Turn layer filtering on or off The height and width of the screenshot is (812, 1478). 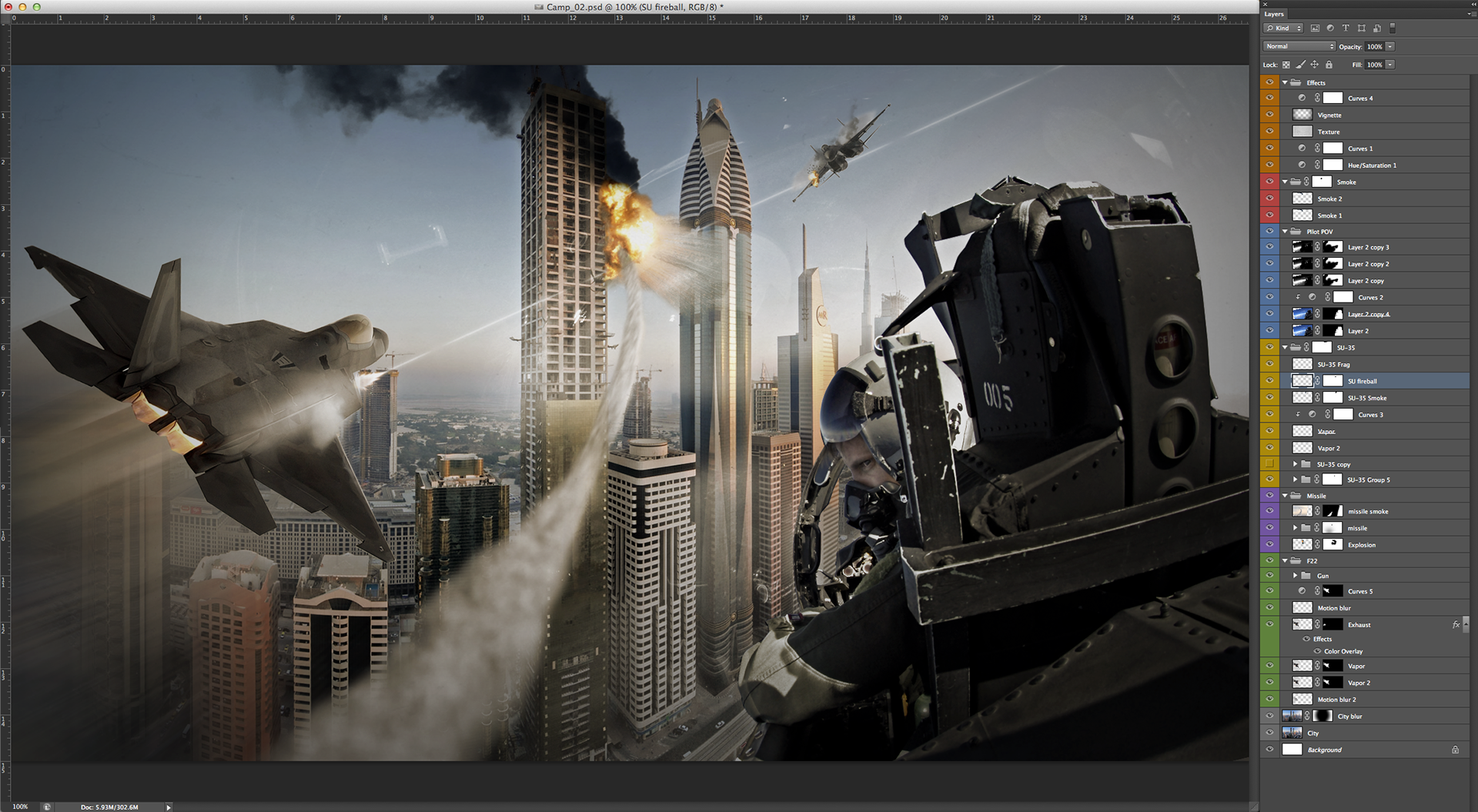(x=1393, y=28)
